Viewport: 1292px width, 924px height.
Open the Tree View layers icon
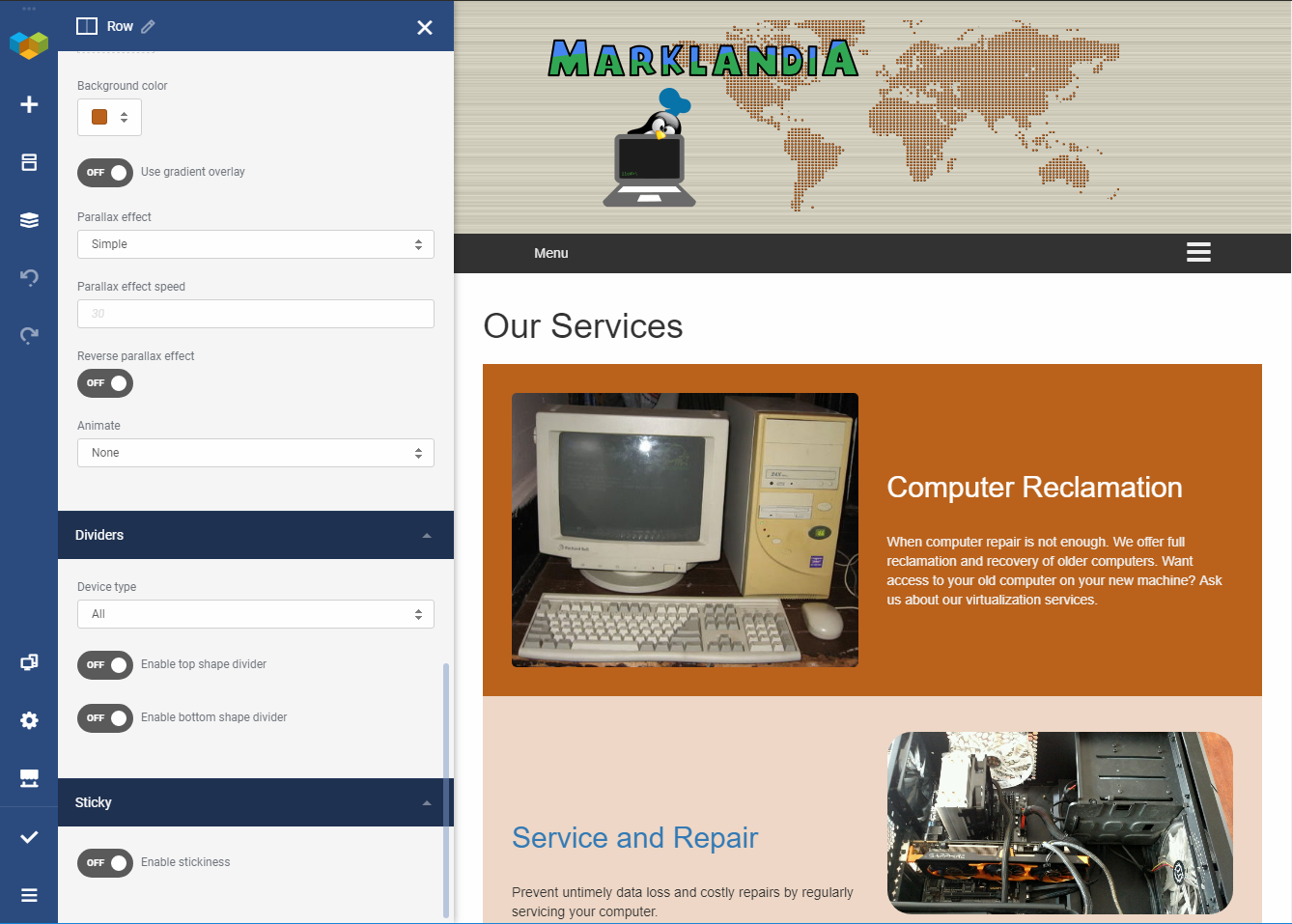[29, 220]
